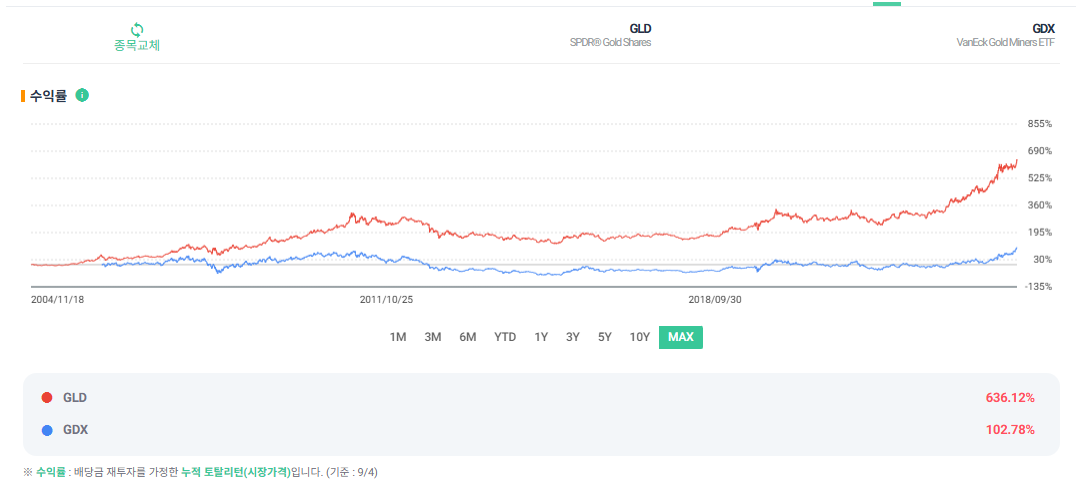Click the 종목교체 swap icon
1091x488 pixels.
coord(137,30)
